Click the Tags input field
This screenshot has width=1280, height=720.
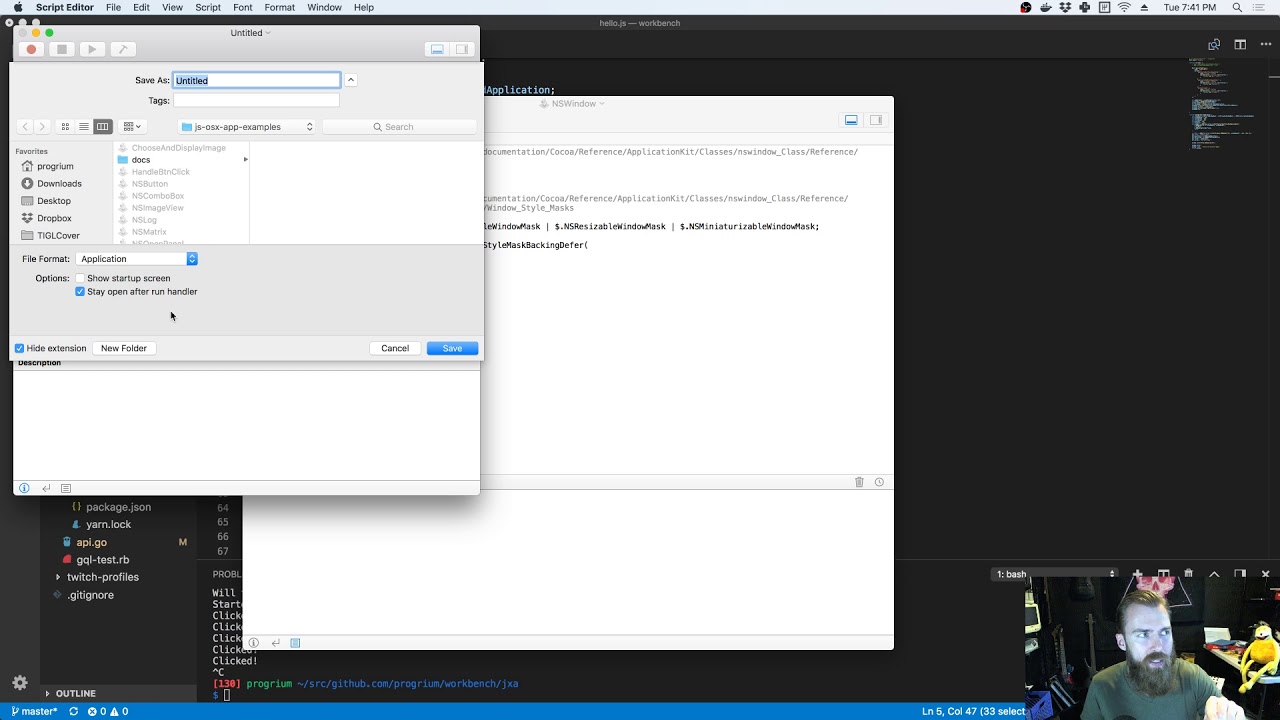[256, 101]
